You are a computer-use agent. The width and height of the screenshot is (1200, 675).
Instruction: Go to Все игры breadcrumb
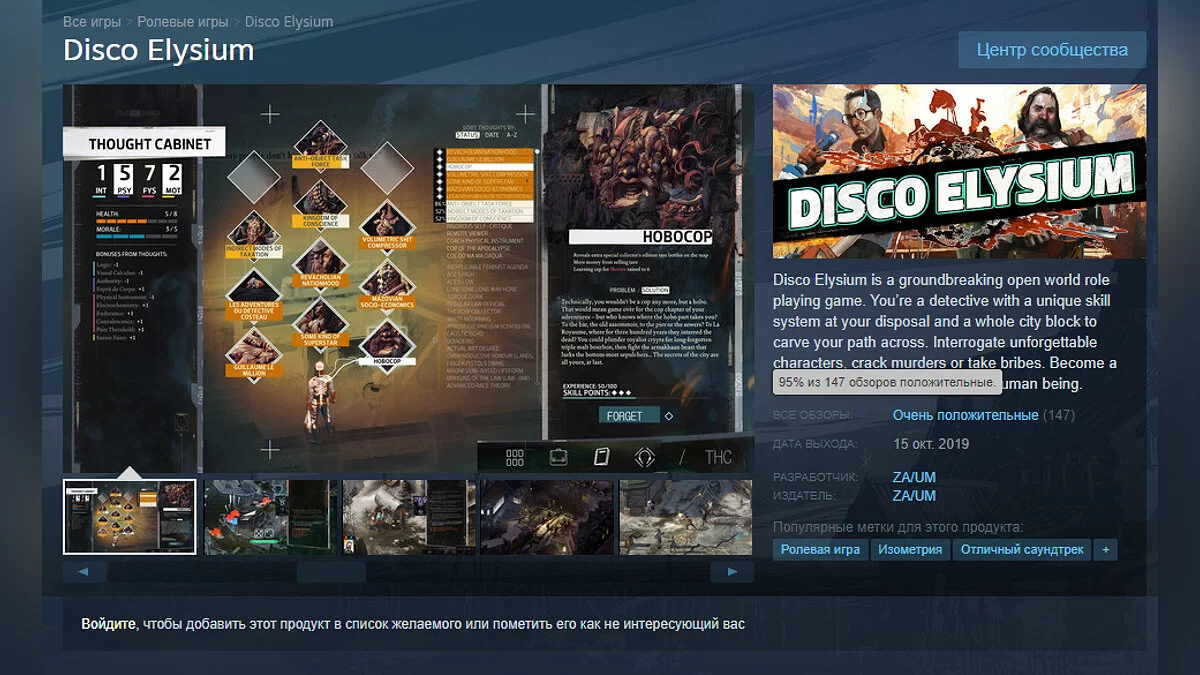point(92,21)
